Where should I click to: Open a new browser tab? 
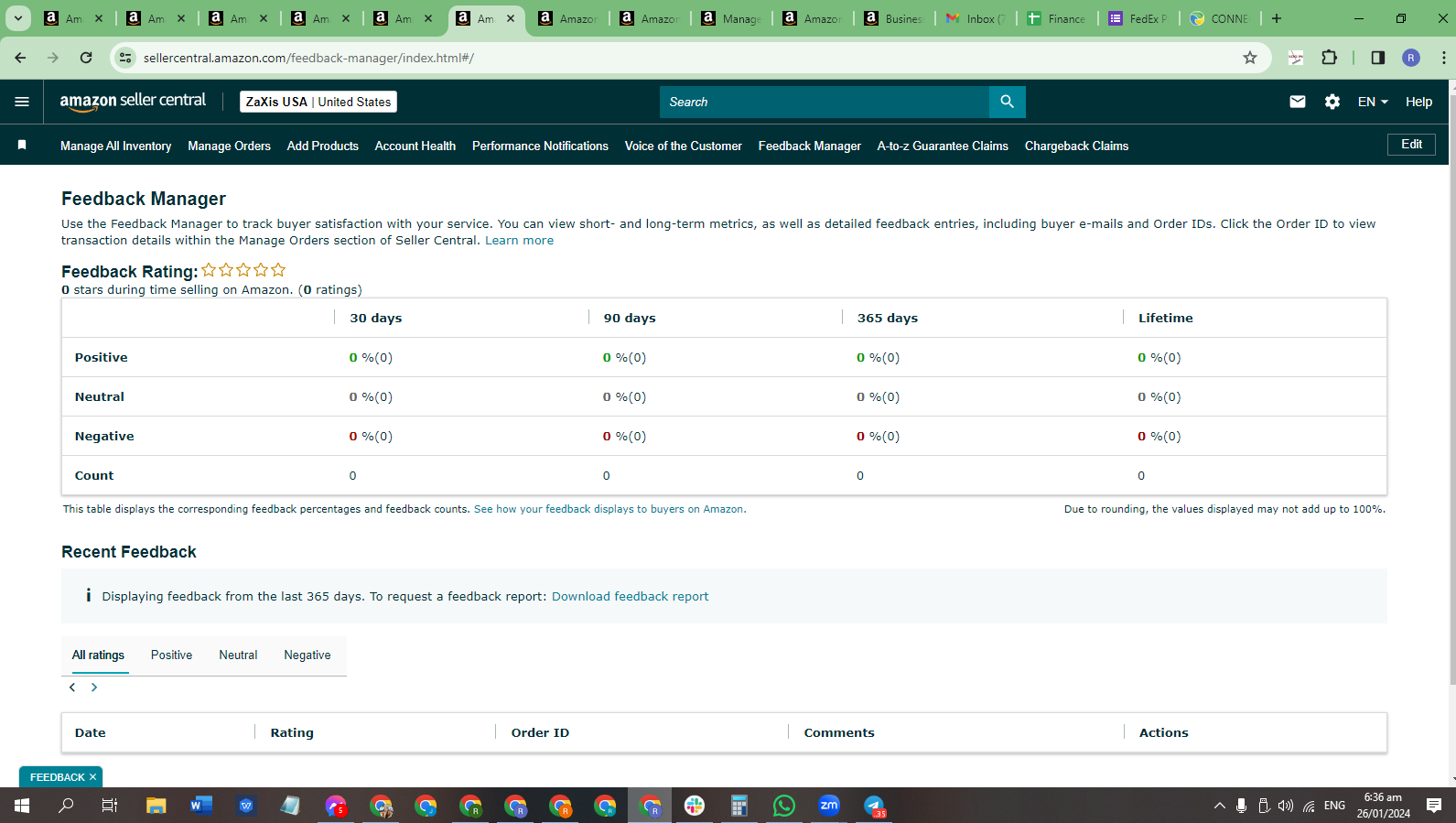(1277, 18)
